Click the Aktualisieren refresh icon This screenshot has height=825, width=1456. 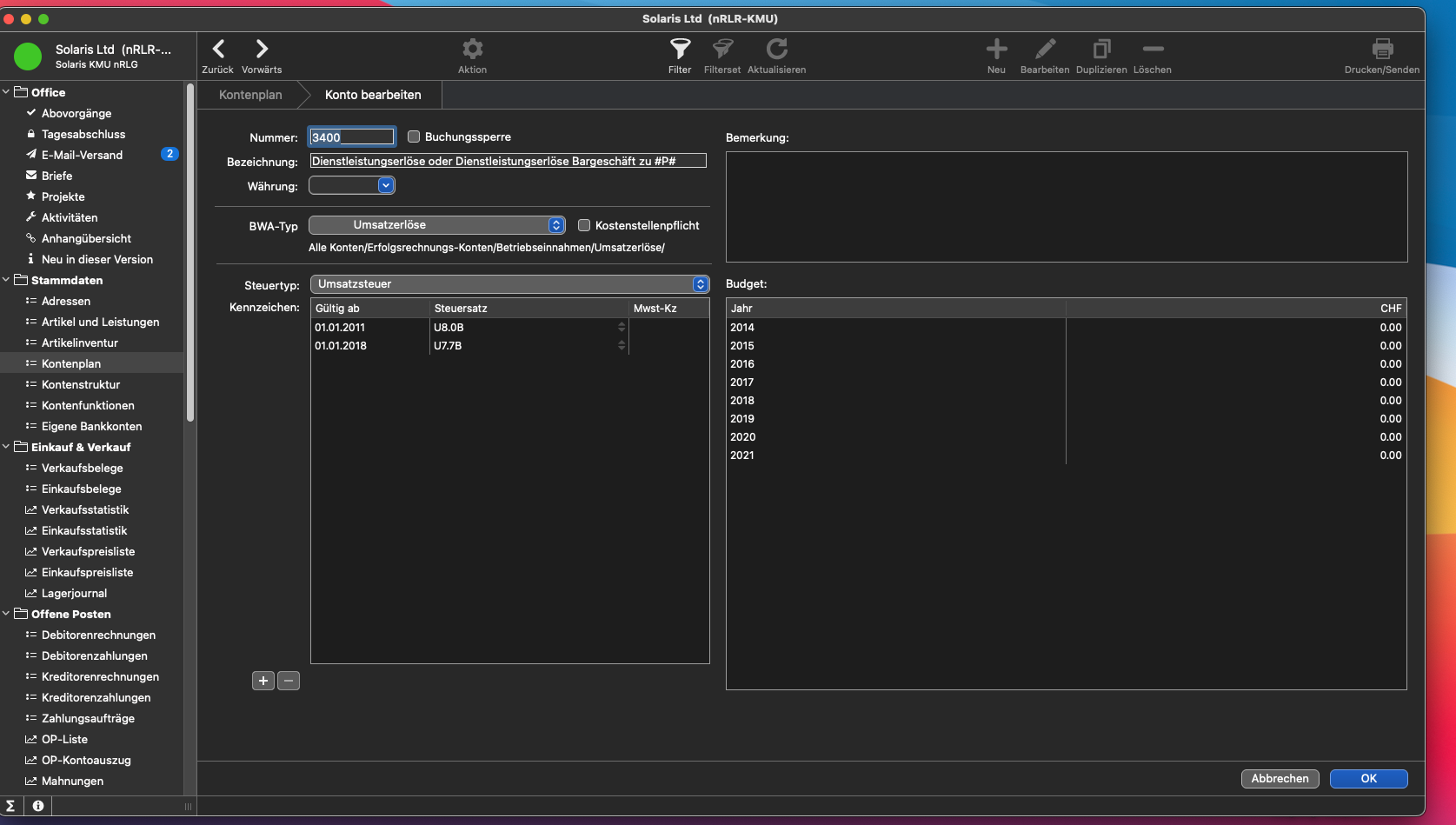coord(776,50)
